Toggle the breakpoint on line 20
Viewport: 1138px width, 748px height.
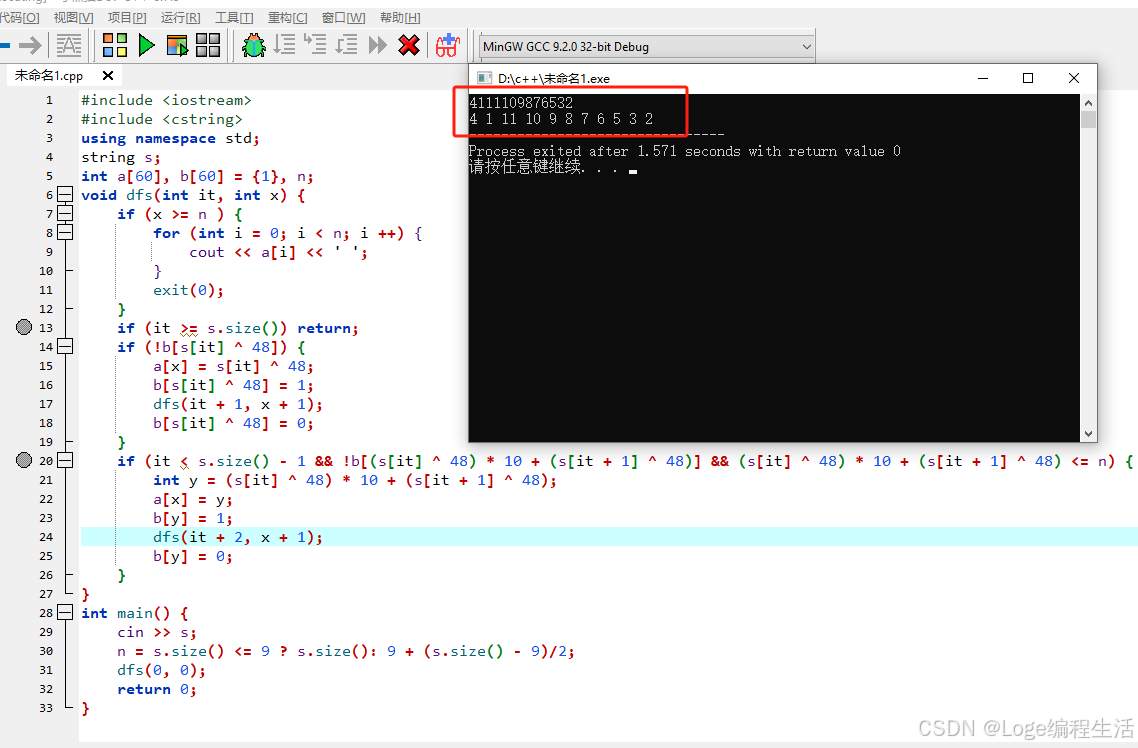[x=24, y=460]
